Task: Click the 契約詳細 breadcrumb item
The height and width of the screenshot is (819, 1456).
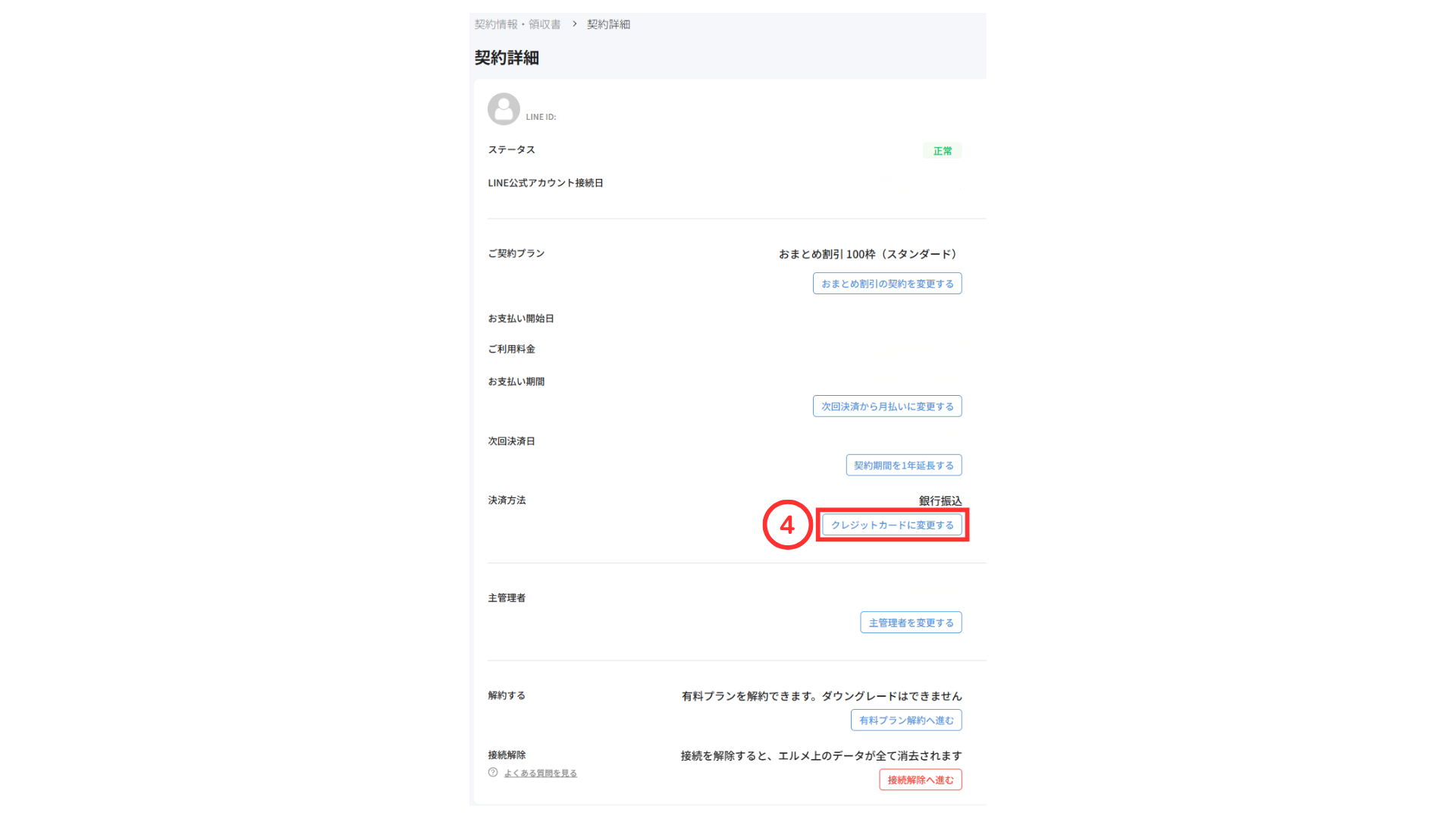Action: pos(608,24)
